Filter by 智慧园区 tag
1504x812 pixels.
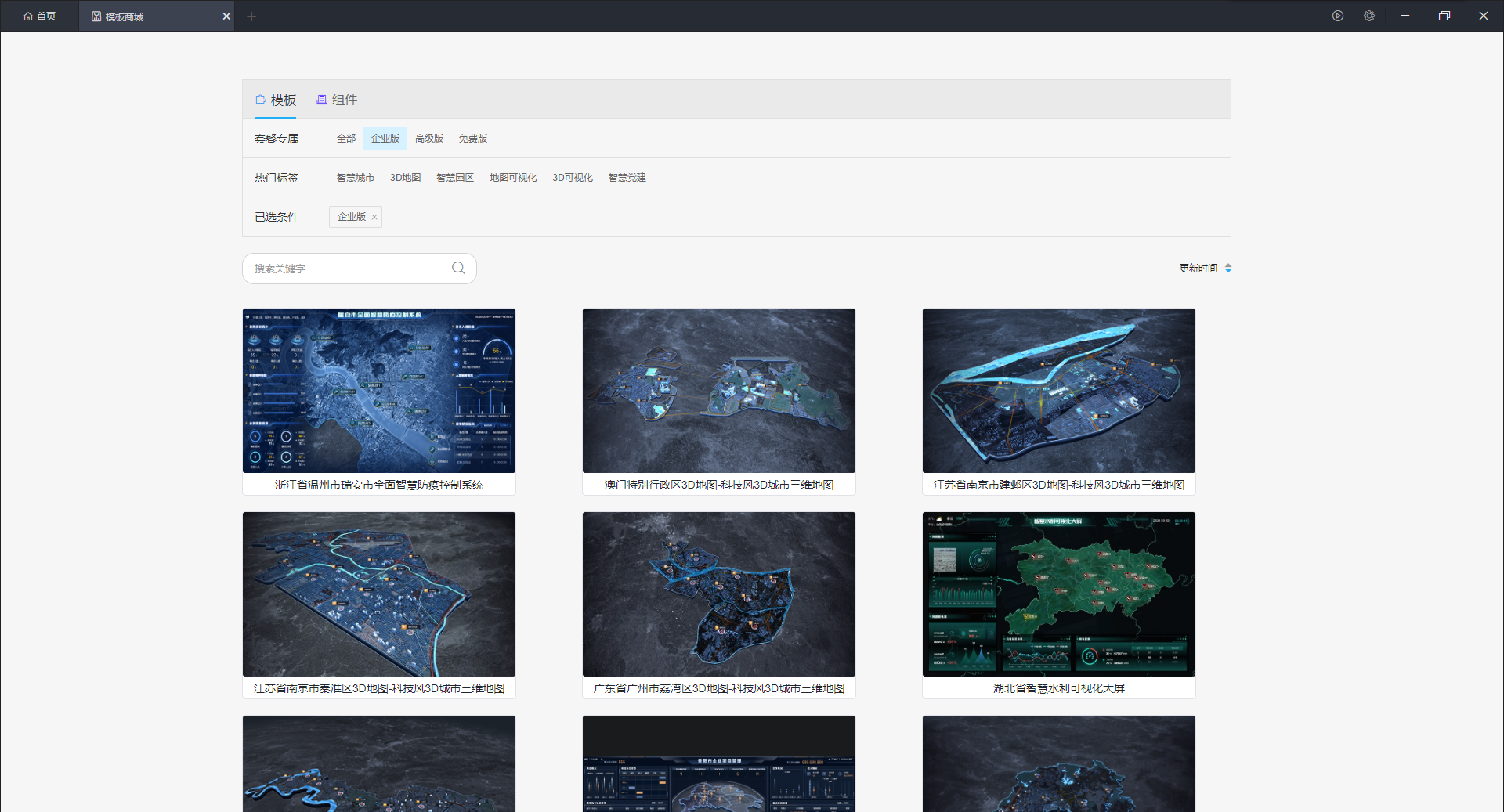[455, 178]
